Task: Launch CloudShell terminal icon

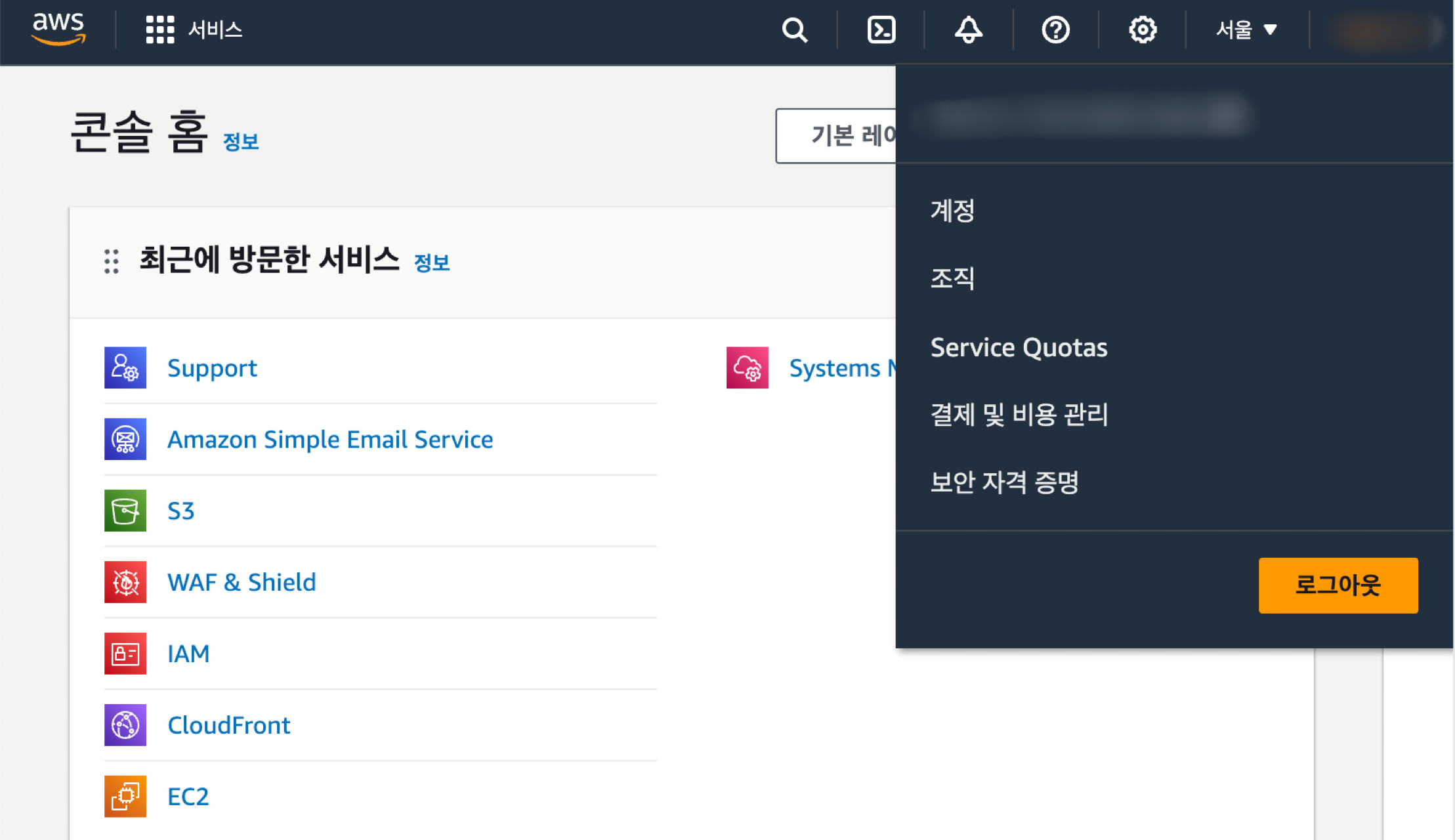Action: [x=881, y=30]
